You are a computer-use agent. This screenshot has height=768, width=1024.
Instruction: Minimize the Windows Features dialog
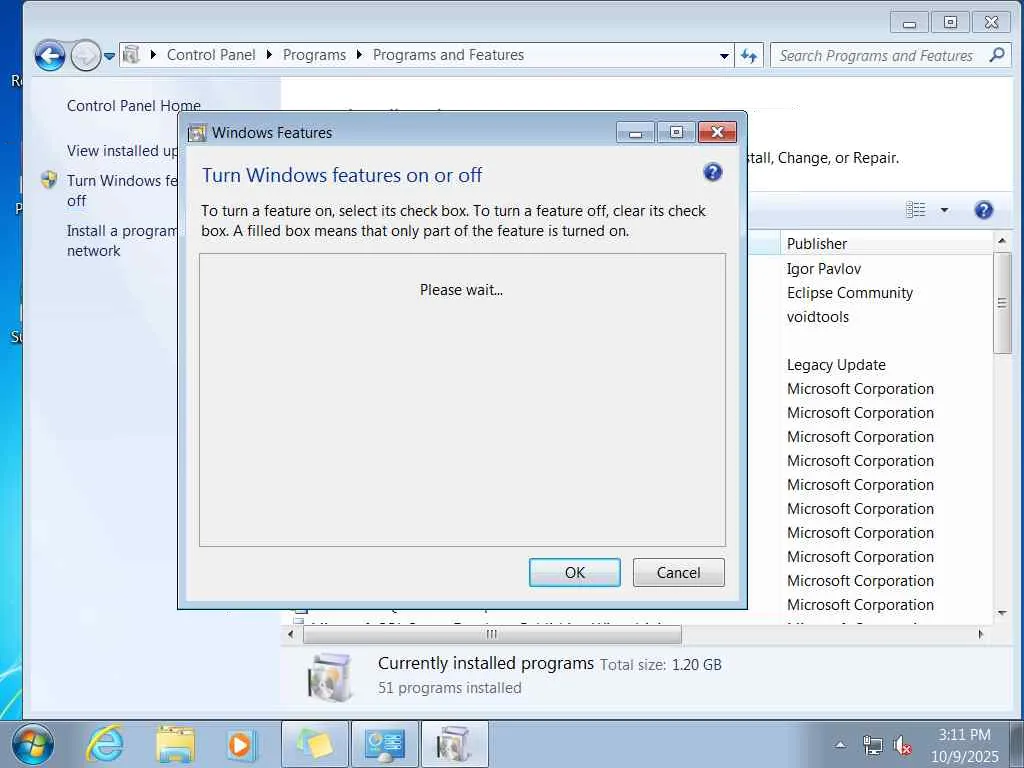coord(635,133)
